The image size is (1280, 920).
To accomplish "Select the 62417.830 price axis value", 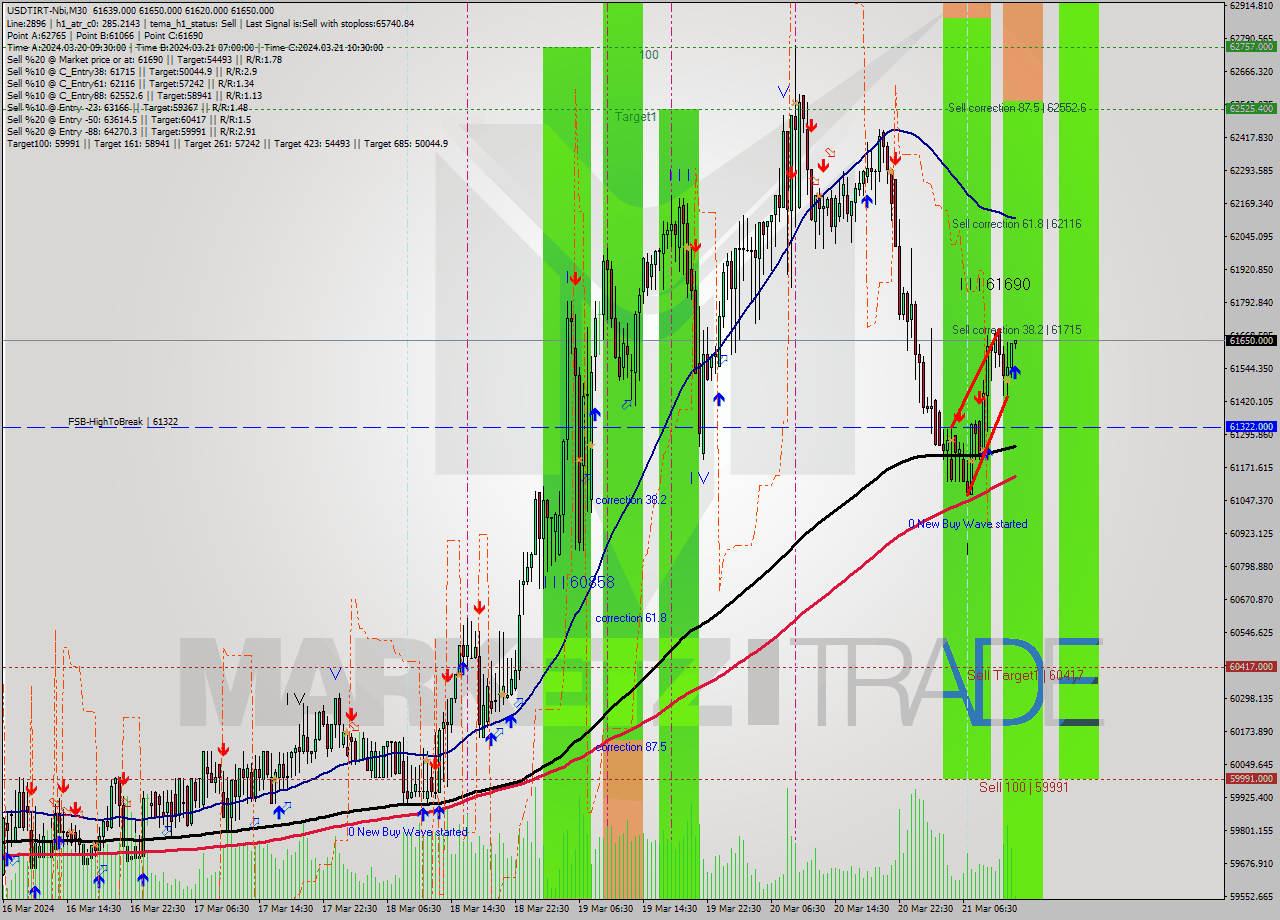I will 1251,138.
